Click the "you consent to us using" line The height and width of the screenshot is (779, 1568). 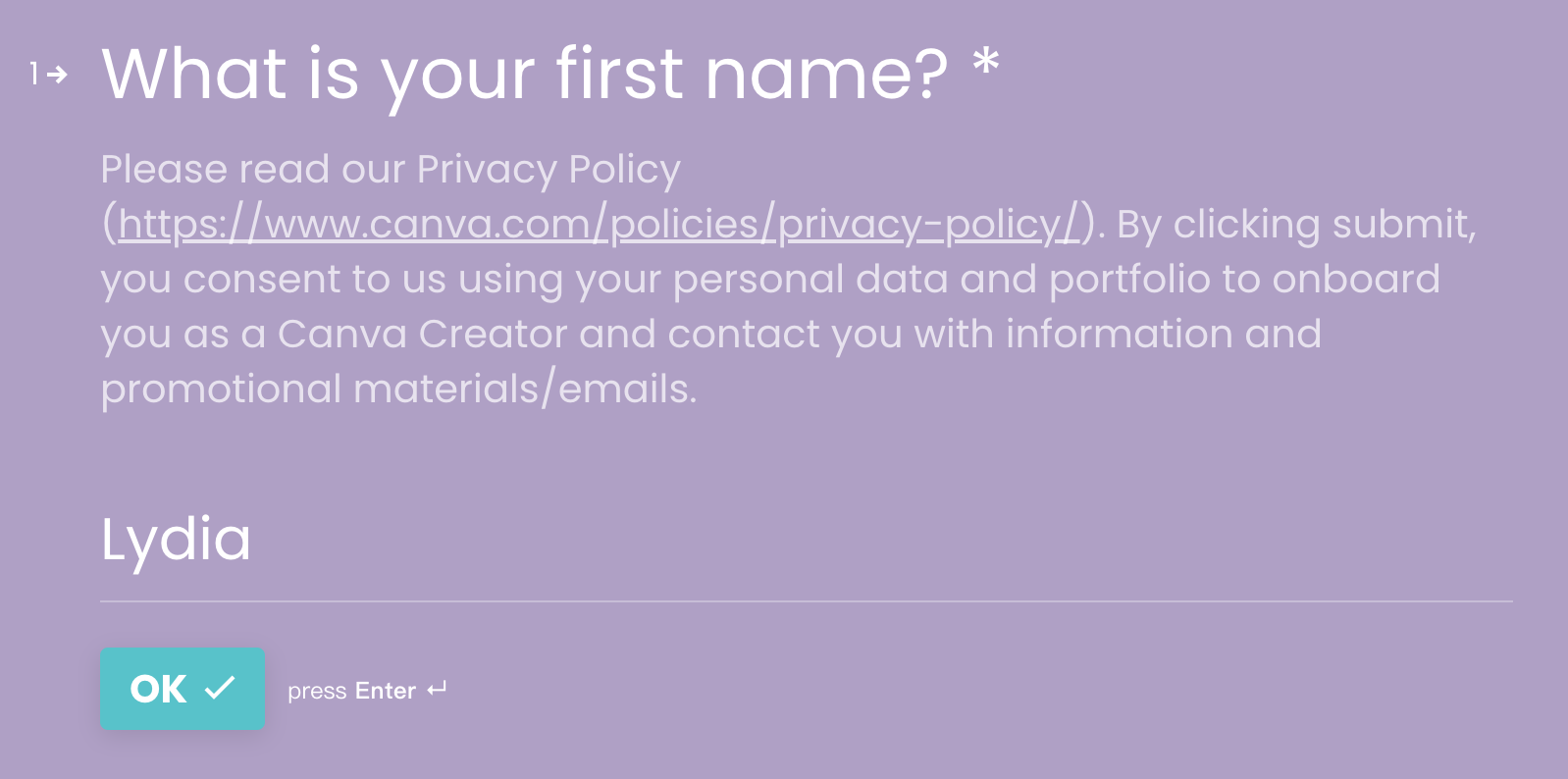pyautogui.click(x=333, y=280)
